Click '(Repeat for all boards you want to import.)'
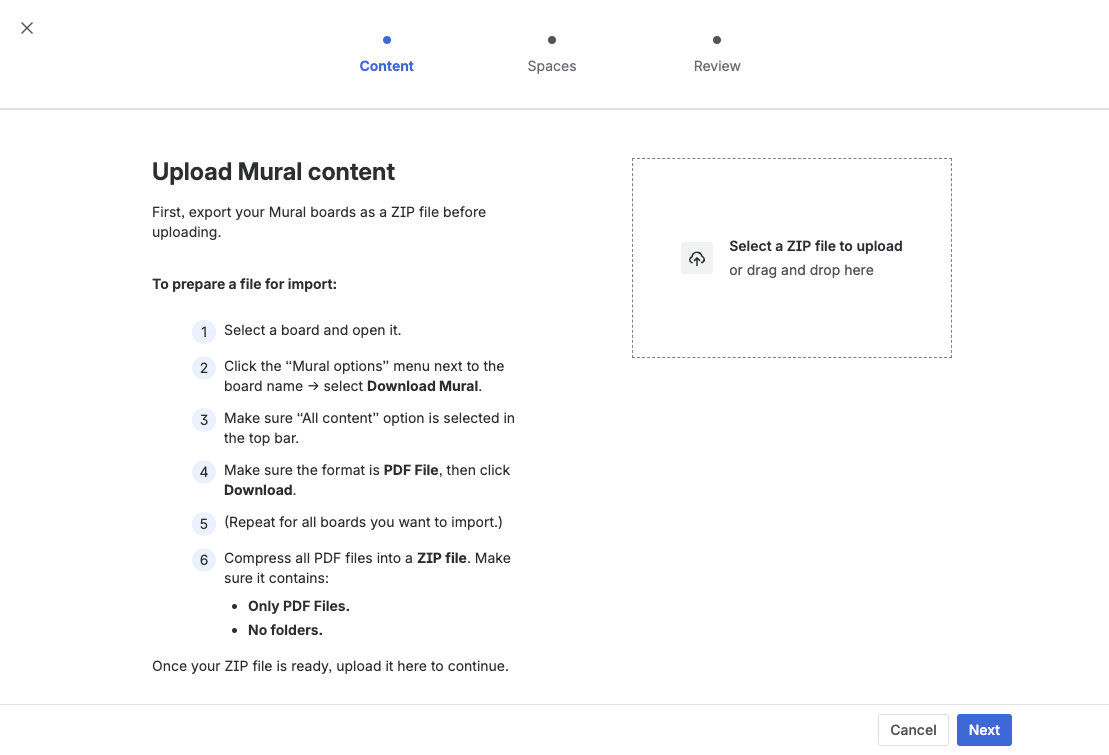1109x755 pixels. [364, 522]
